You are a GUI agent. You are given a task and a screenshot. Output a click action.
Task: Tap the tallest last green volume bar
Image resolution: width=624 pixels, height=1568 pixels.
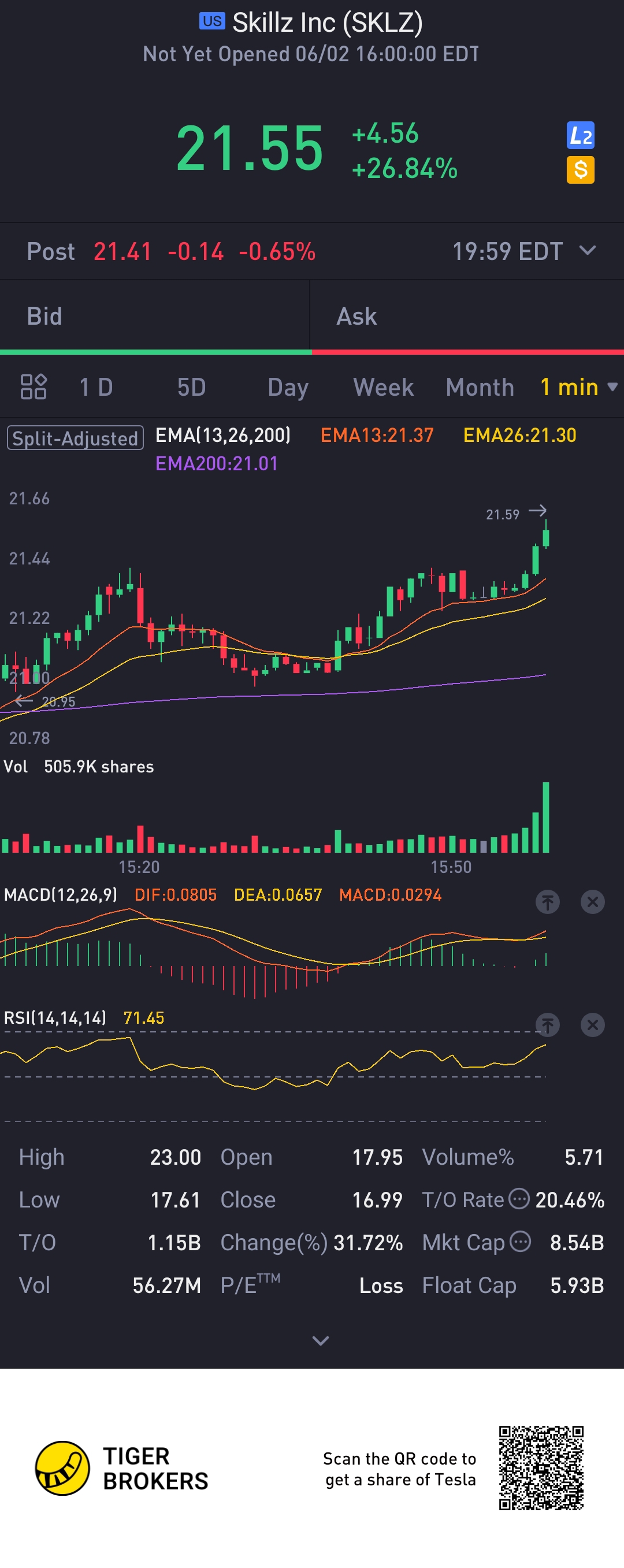tap(545, 818)
